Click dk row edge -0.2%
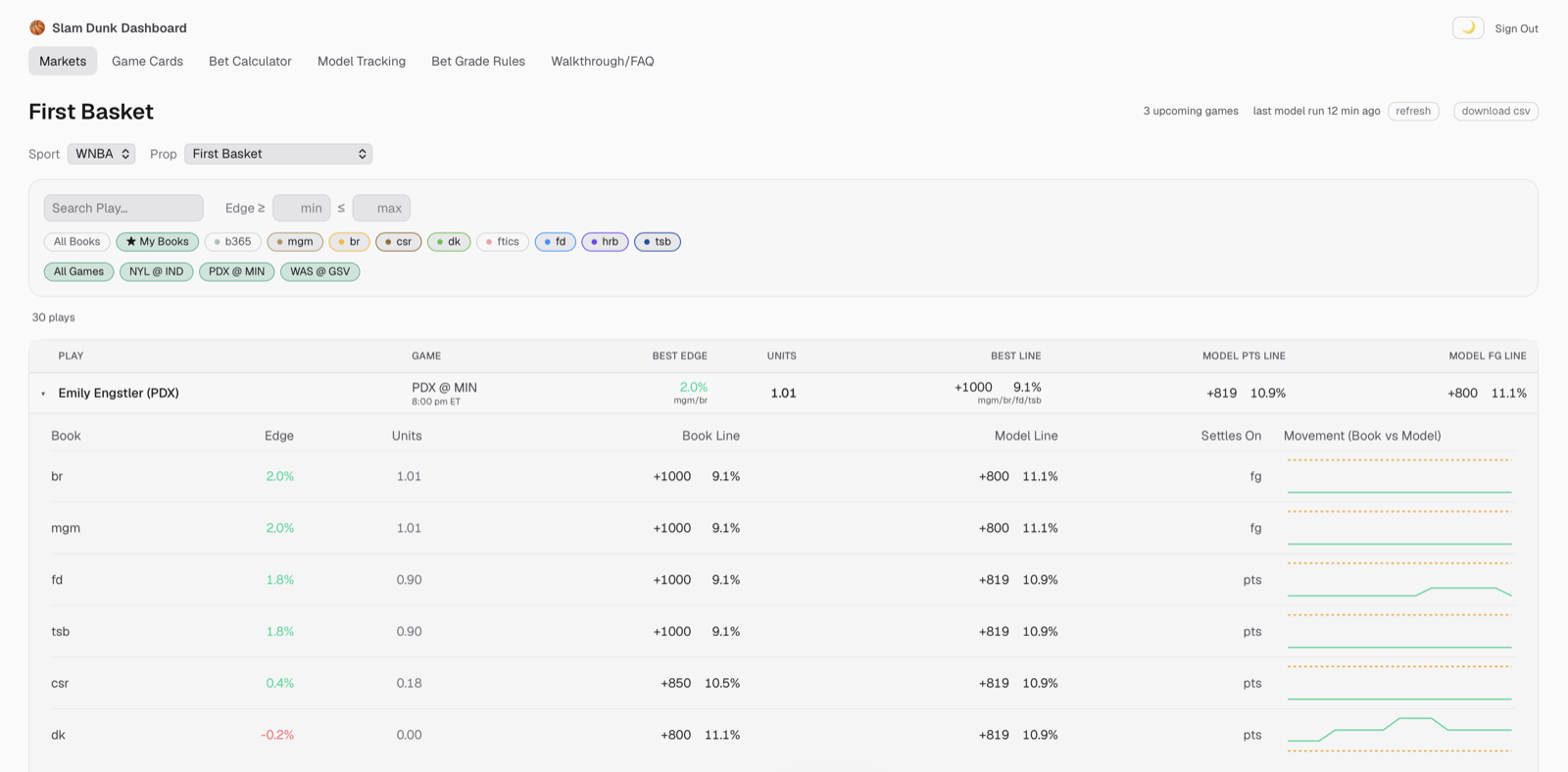The height and width of the screenshot is (772, 1568). coord(277,735)
